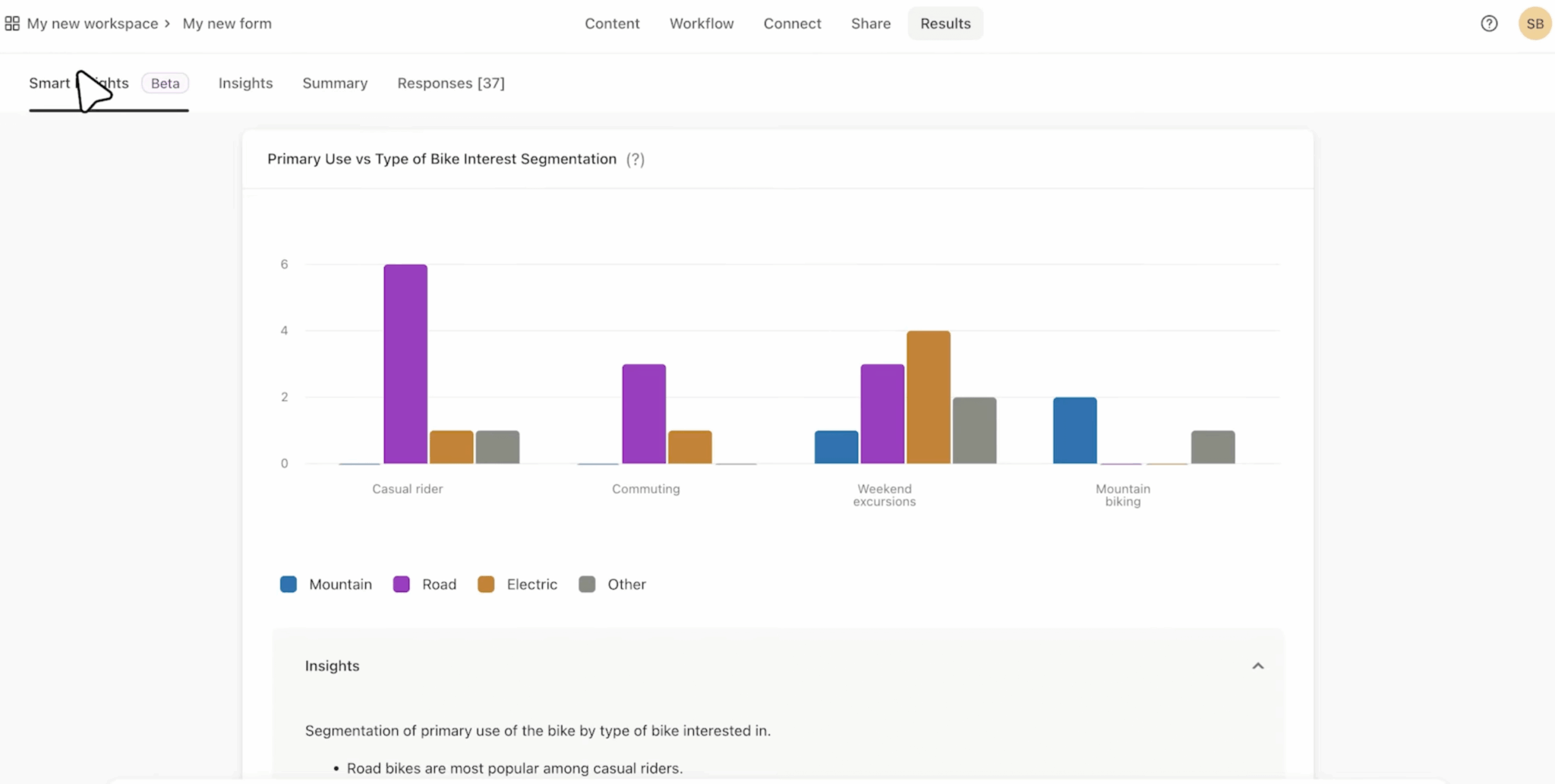
Task: Click the chart title help (?) icon
Action: coord(636,159)
